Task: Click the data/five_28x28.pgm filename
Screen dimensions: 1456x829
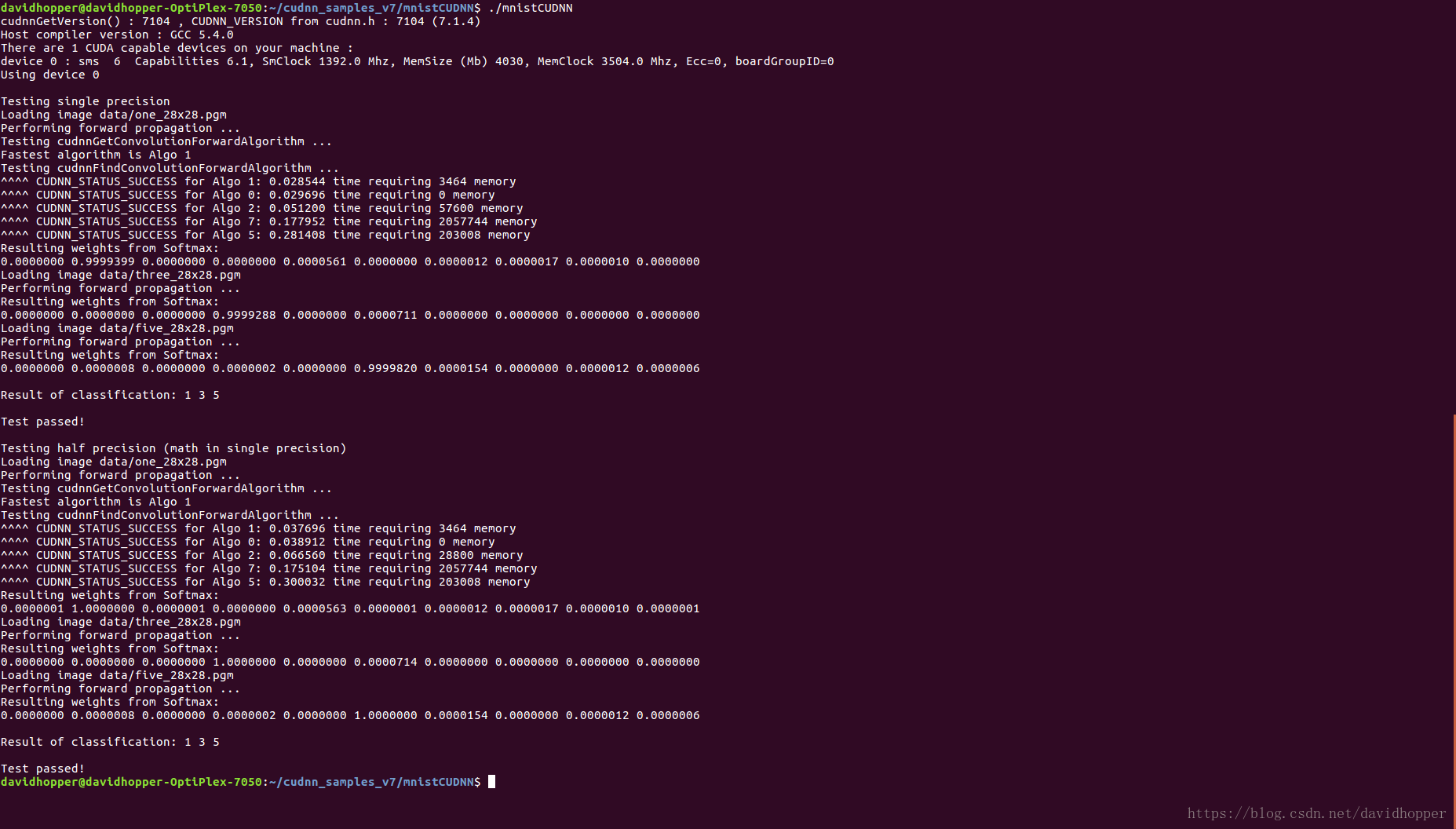Action: pos(165,327)
